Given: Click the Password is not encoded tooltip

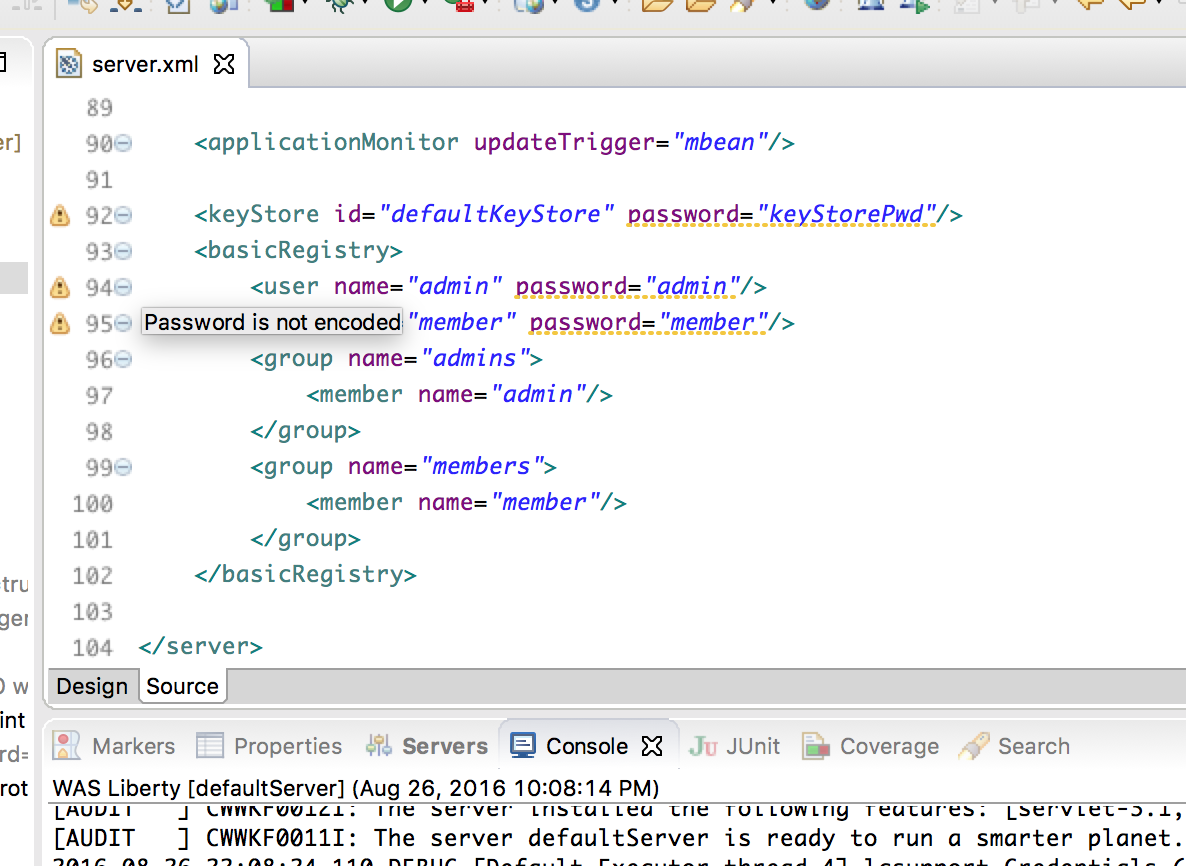Looking at the screenshot, I should (271, 322).
